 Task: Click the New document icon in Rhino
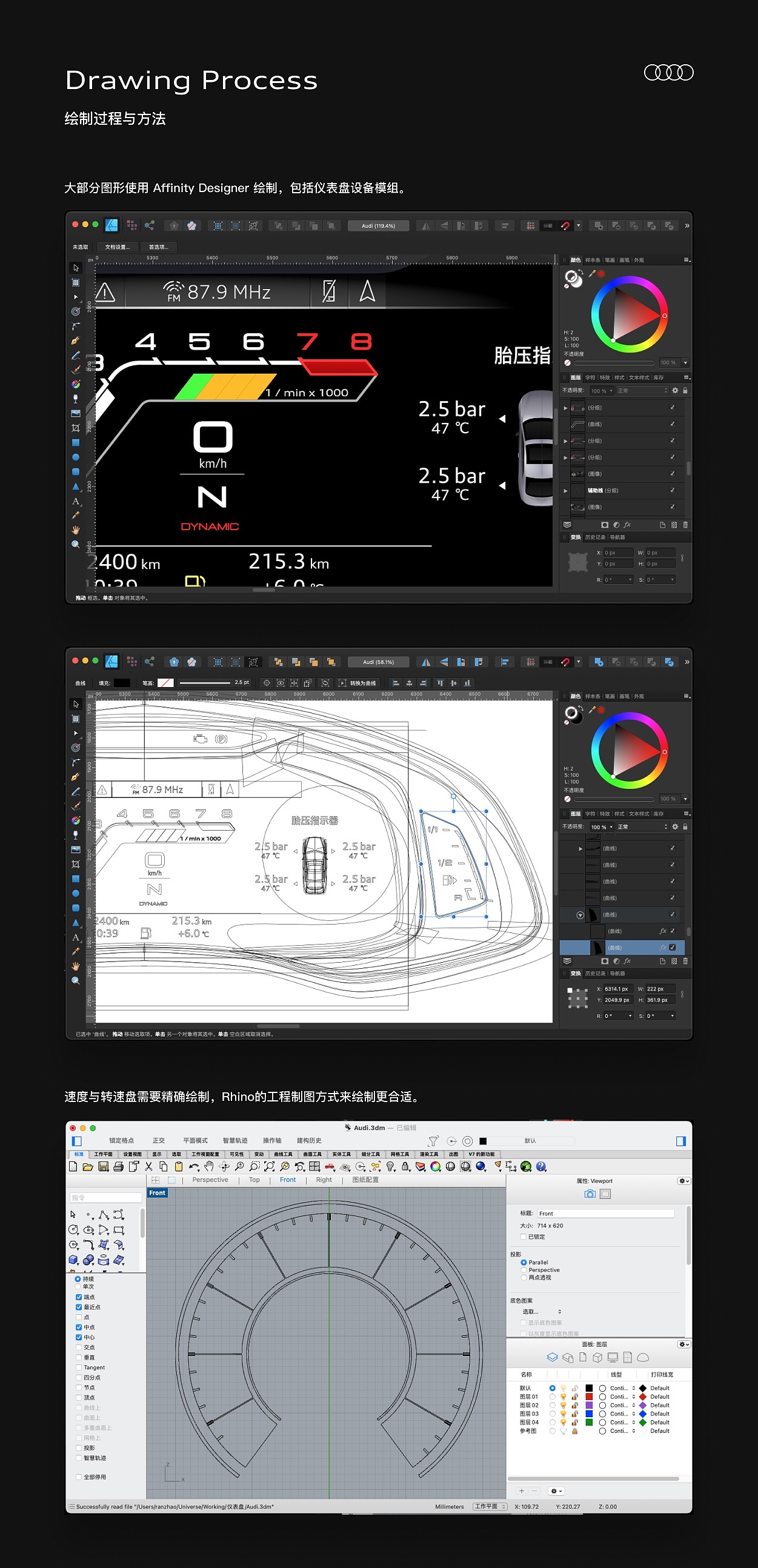[x=73, y=1166]
